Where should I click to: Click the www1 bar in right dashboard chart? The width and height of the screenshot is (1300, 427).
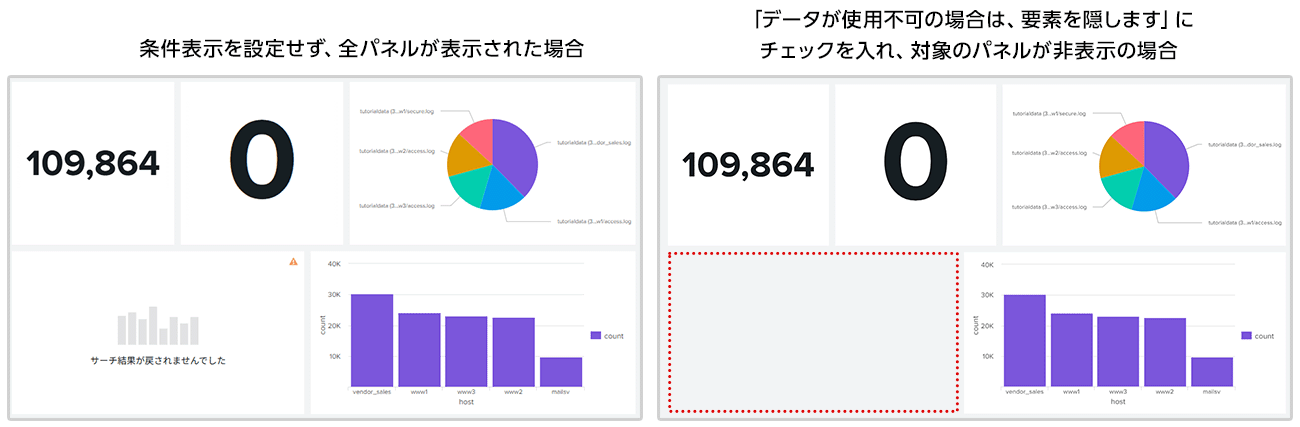click(x=1071, y=350)
